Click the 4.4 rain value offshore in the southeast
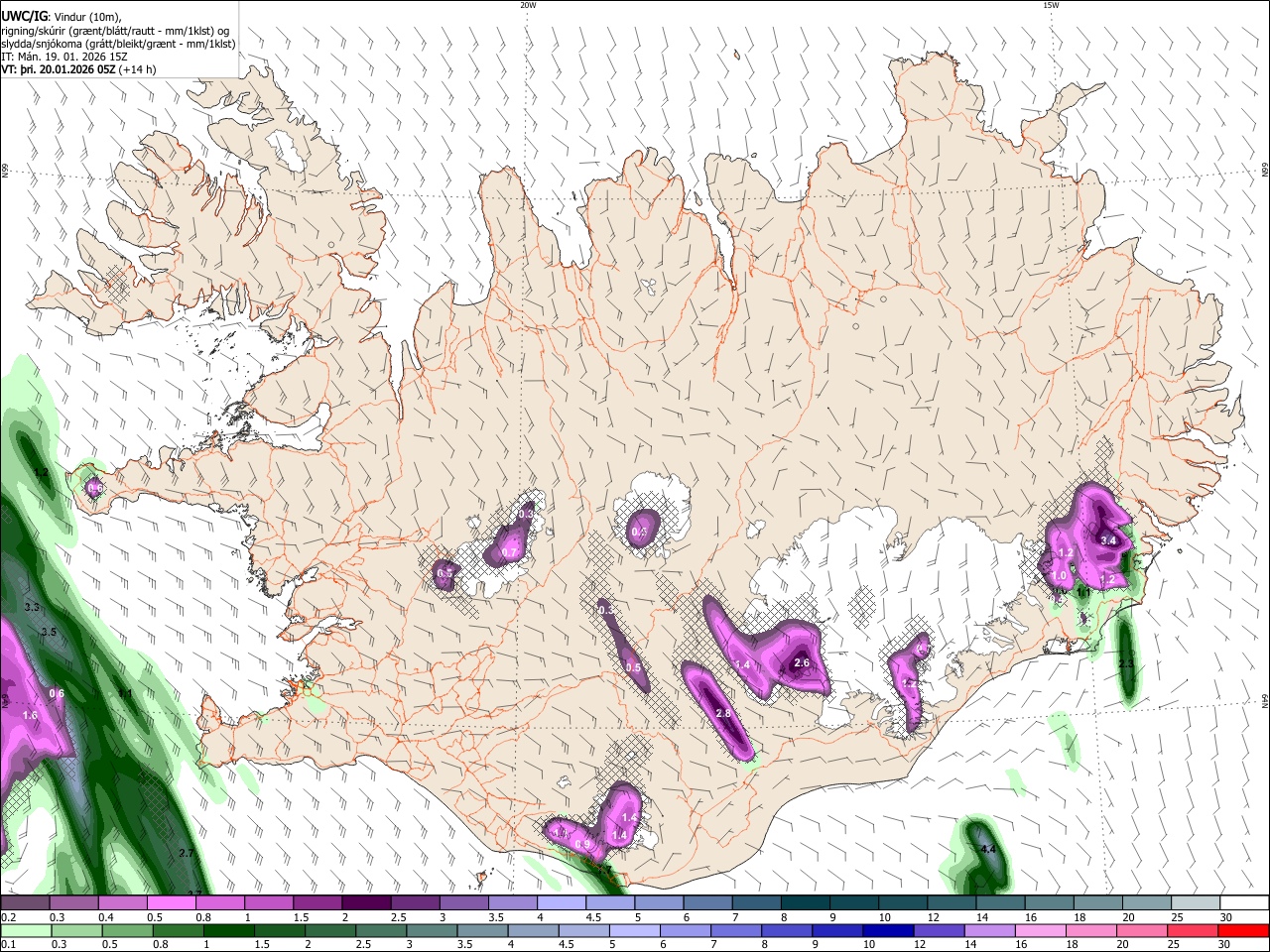This screenshot has width=1270, height=952. point(987,850)
